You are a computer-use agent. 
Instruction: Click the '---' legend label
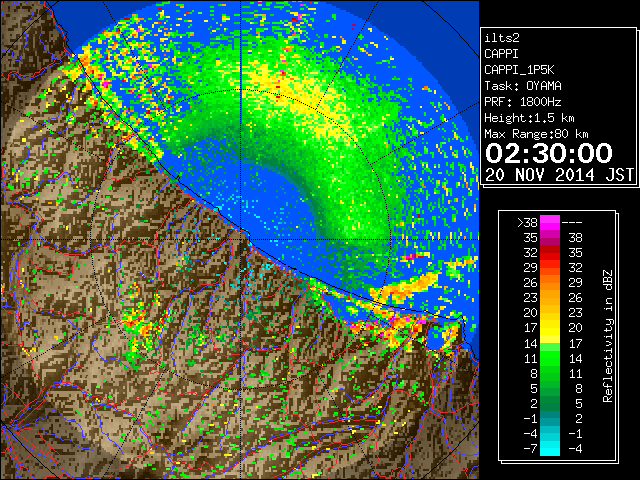[x=572, y=223]
